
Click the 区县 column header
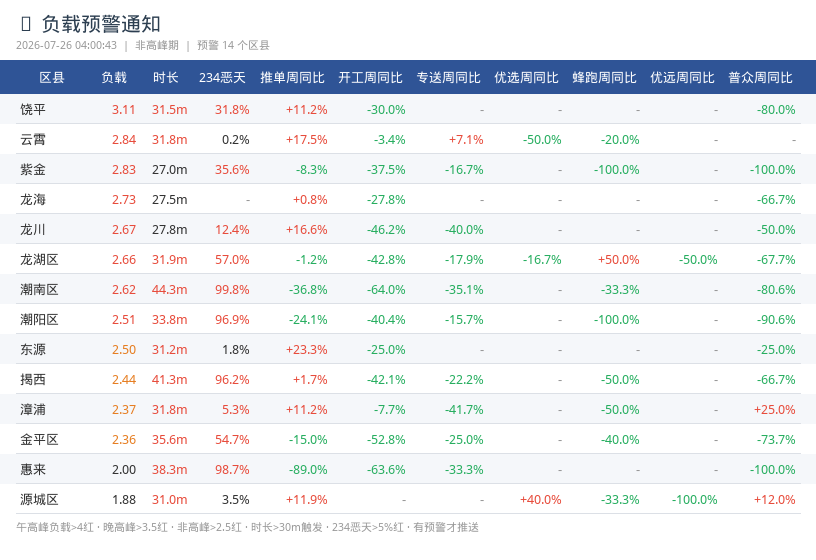[x=52, y=78]
